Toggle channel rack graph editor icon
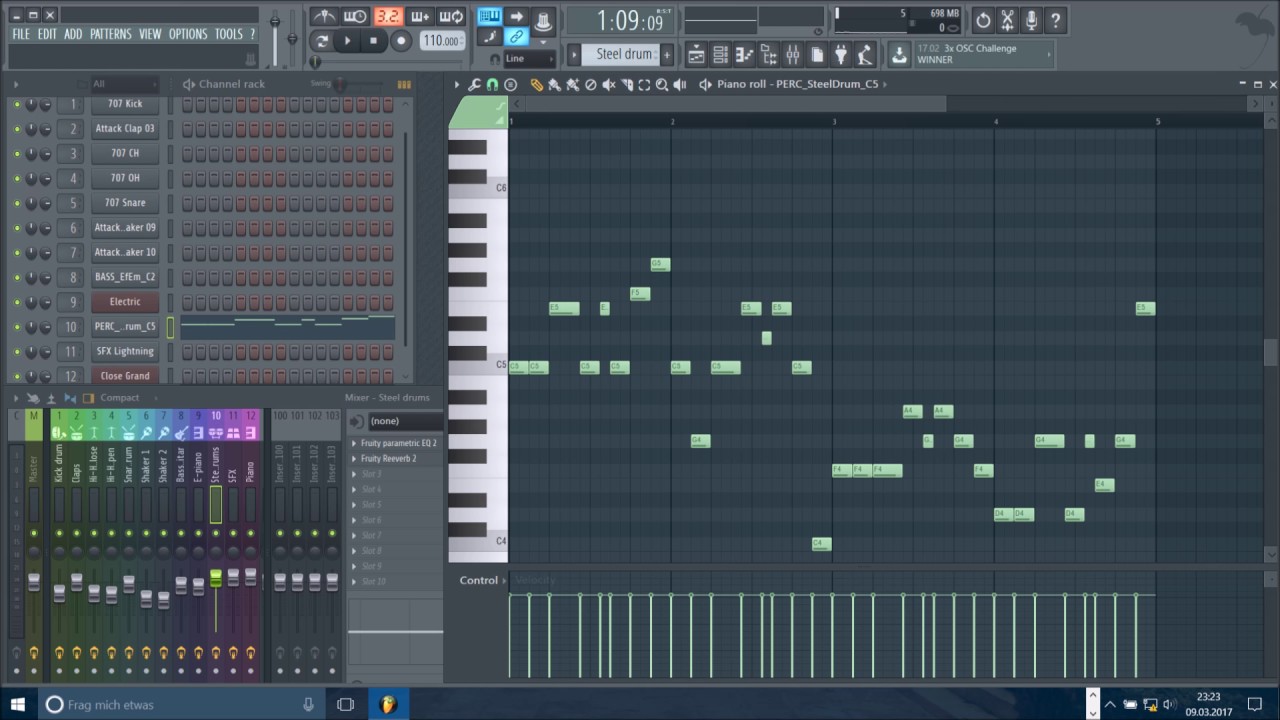The image size is (1280, 720). click(404, 85)
